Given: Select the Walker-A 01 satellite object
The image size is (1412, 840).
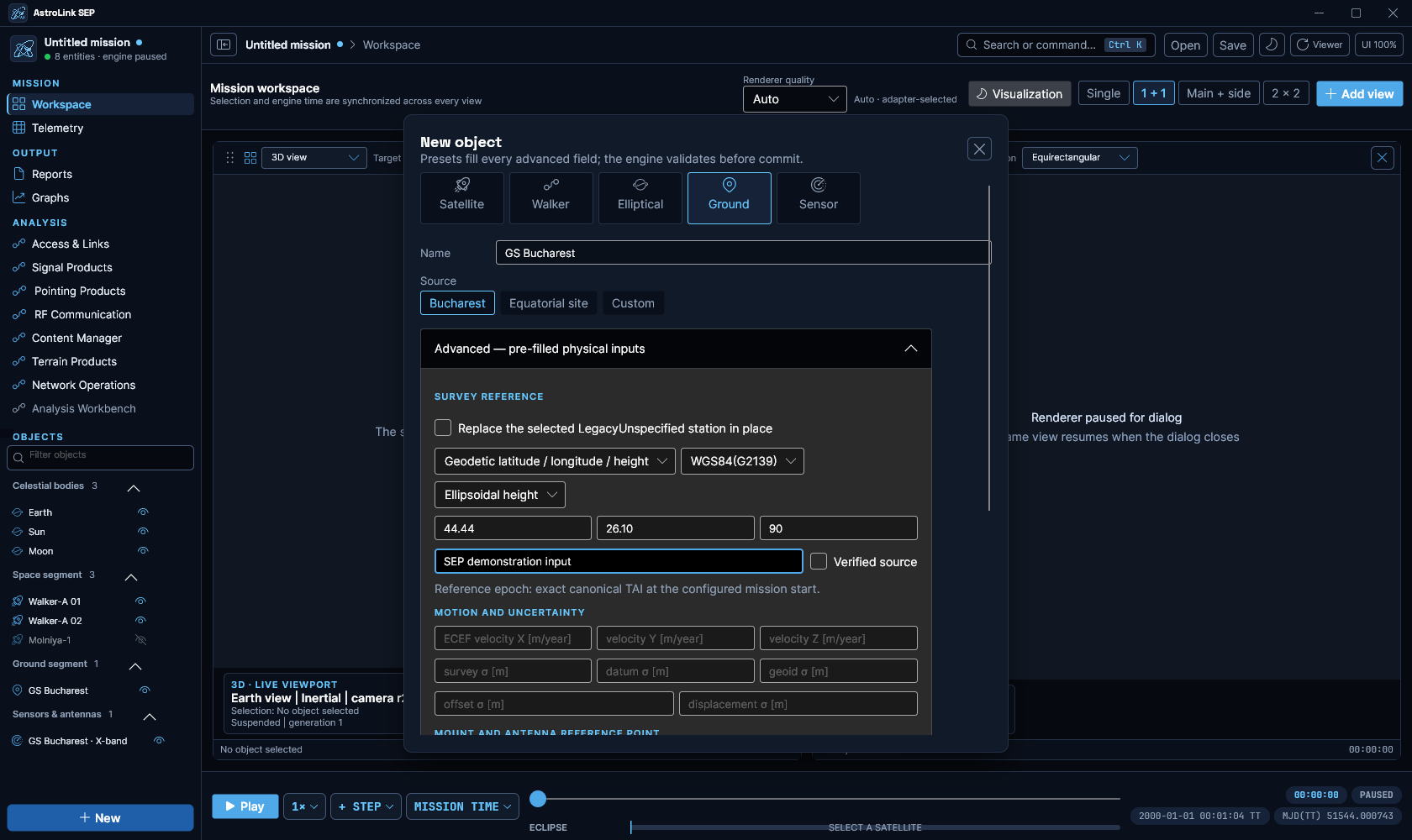Looking at the screenshot, I should click(55, 601).
